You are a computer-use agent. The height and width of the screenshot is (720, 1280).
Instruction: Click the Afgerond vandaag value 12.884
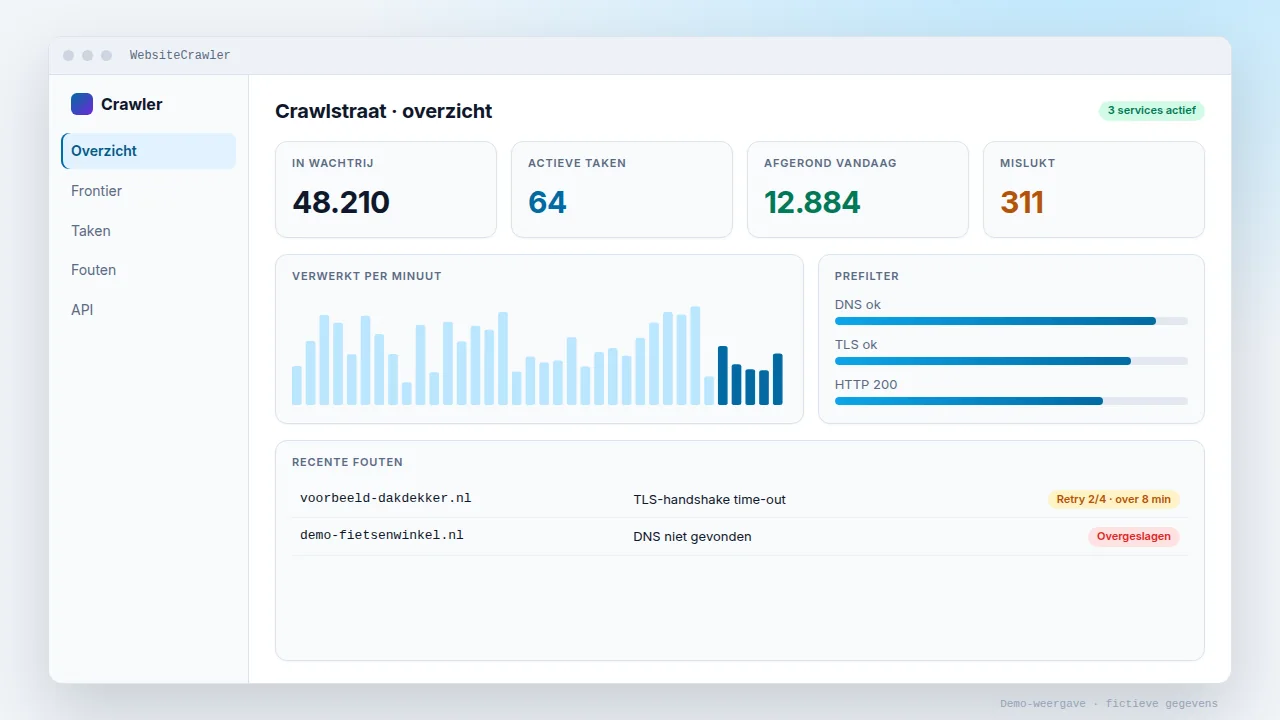[812, 202]
